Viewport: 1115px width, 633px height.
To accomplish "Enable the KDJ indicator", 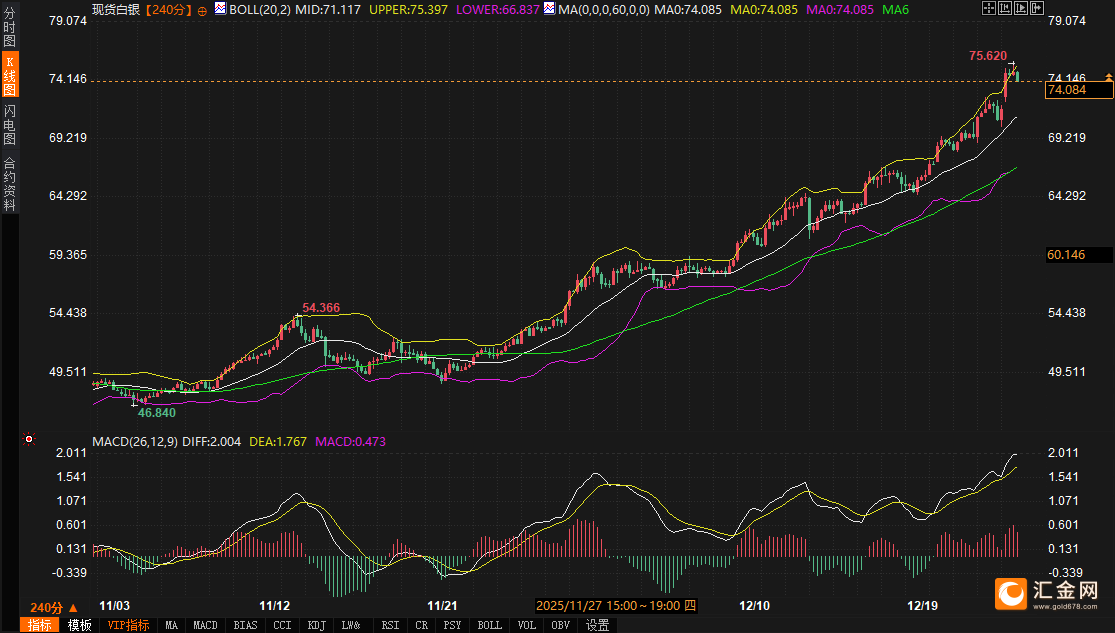I will [x=317, y=625].
